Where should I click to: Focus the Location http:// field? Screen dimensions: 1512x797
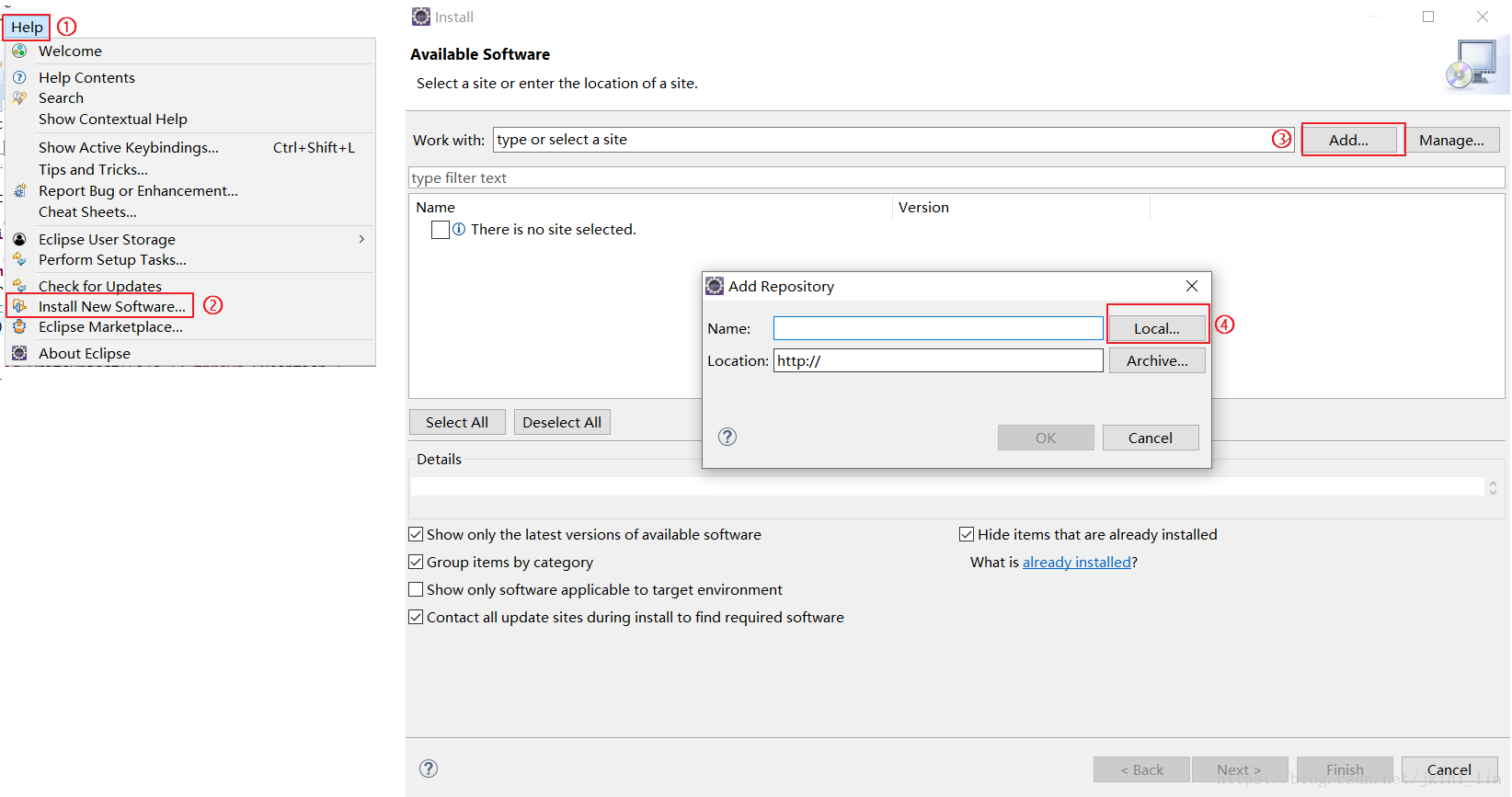pos(938,360)
